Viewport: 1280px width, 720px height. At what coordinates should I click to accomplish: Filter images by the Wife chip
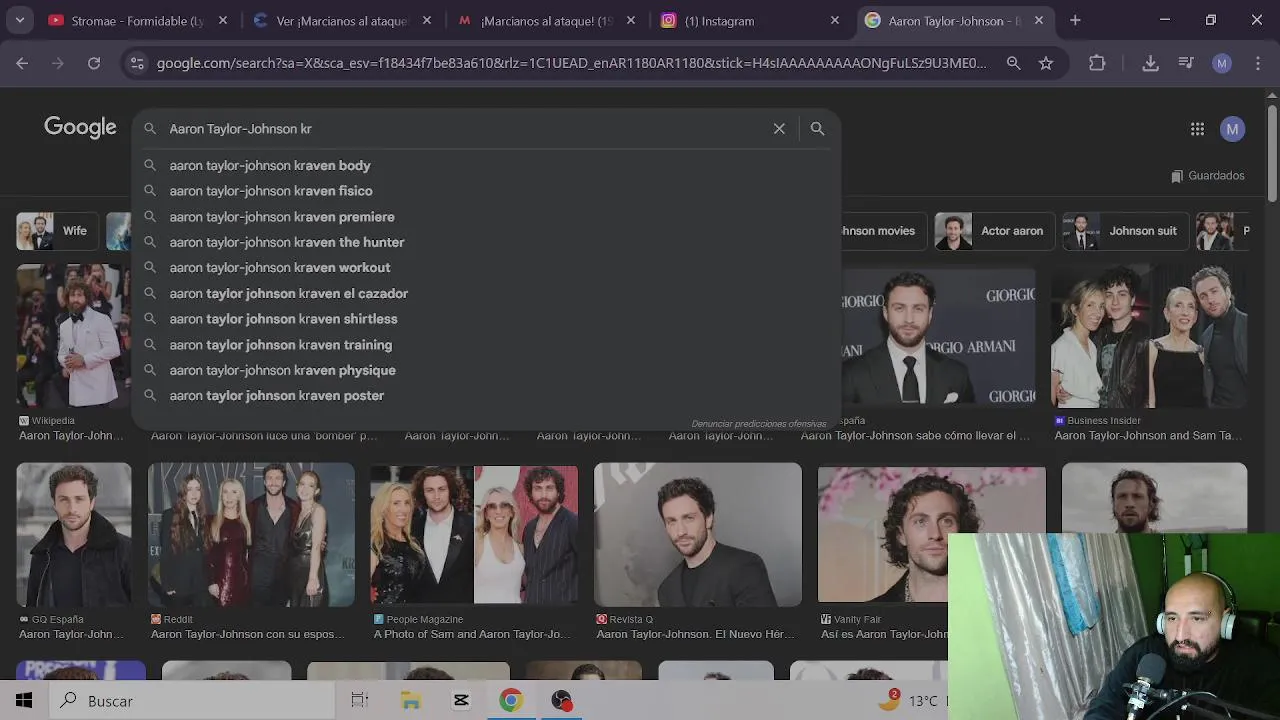point(56,231)
